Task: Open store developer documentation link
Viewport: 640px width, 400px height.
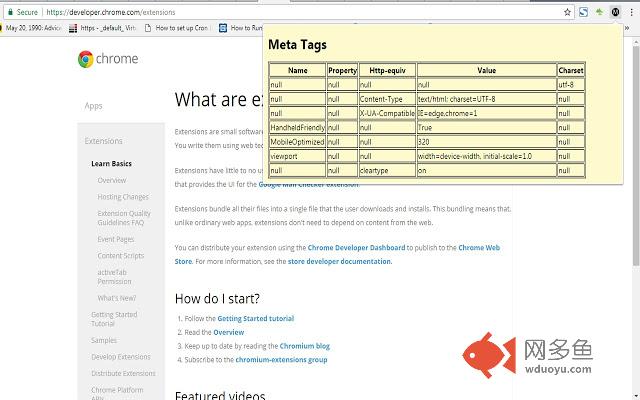Action: [x=340, y=262]
